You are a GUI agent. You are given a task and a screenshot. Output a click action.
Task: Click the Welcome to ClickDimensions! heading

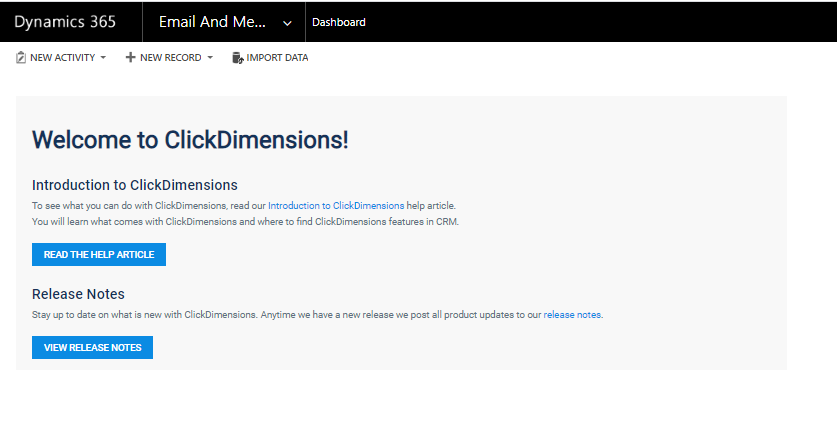(190, 140)
